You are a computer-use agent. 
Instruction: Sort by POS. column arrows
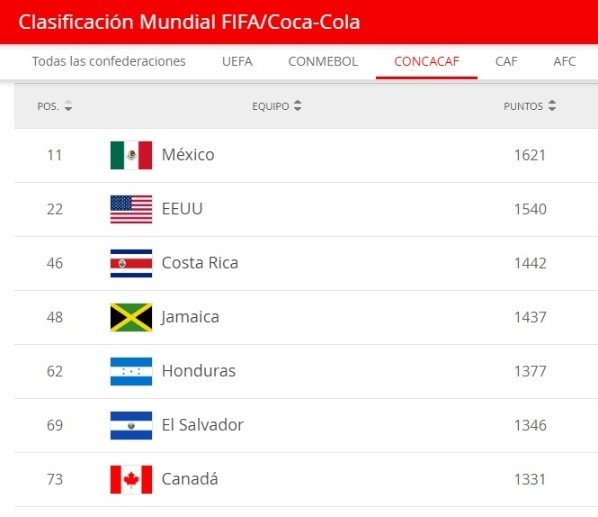coord(68,106)
